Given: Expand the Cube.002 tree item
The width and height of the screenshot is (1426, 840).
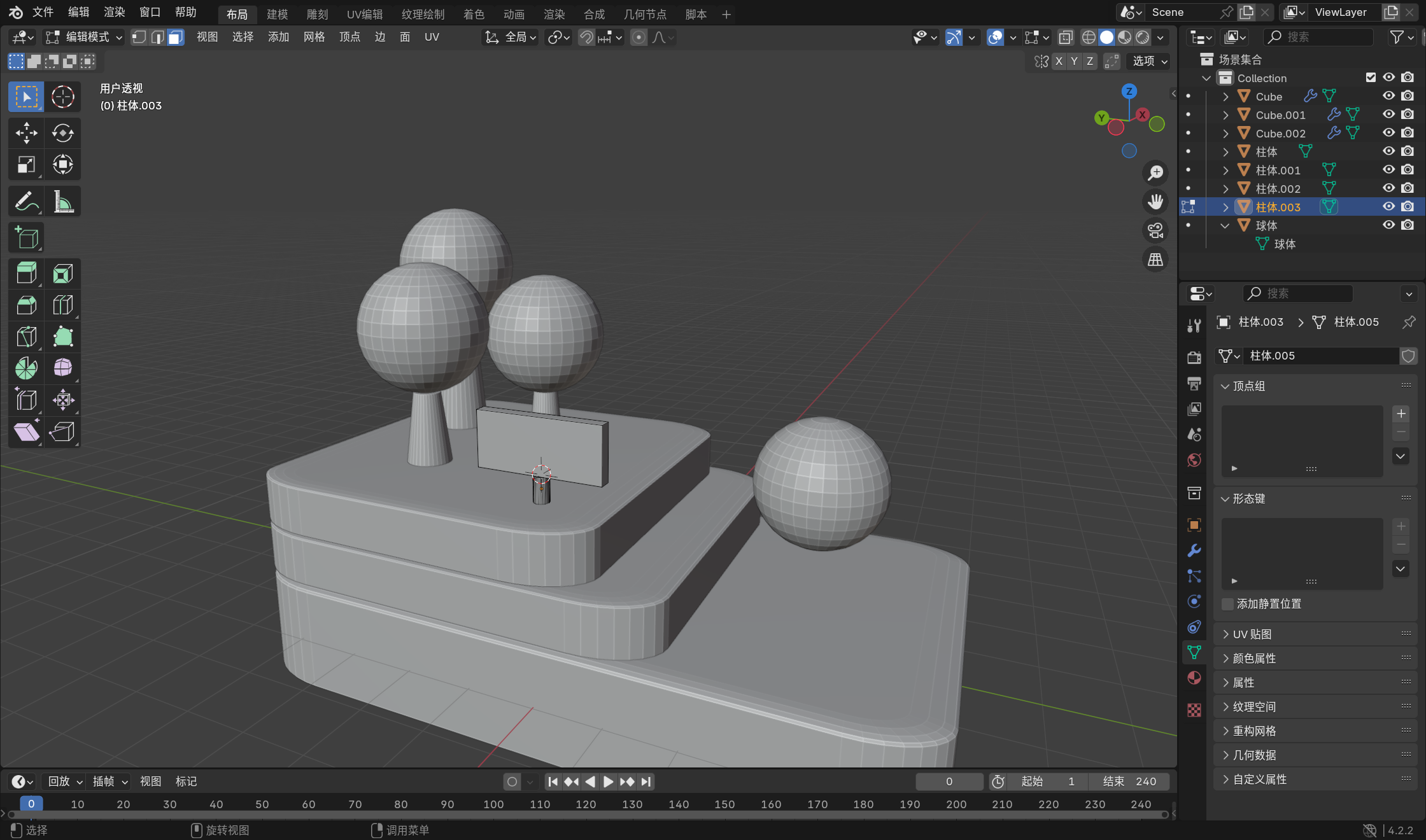Looking at the screenshot, I should [1225, 134].
